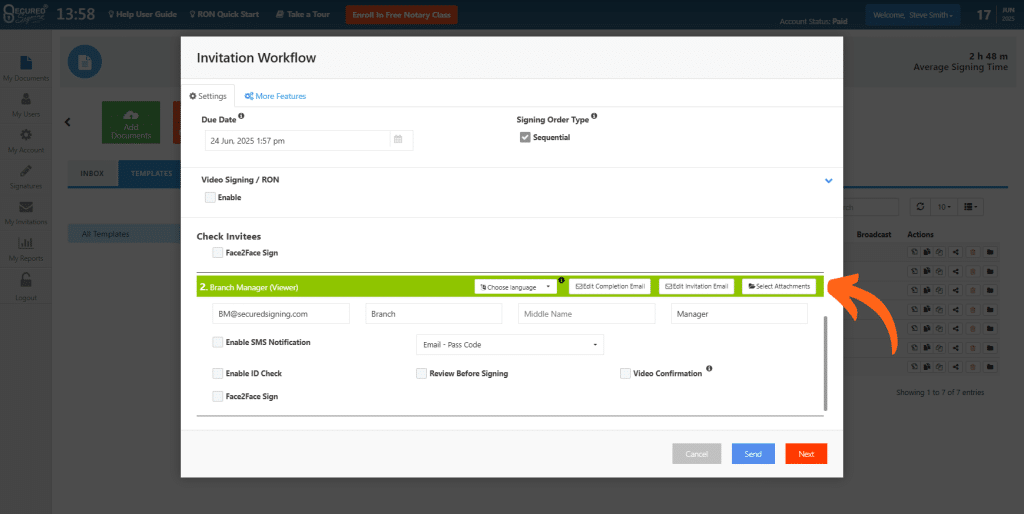Select All Templates in the list
Screen dimensions: 1024x514
click(124, 234)
